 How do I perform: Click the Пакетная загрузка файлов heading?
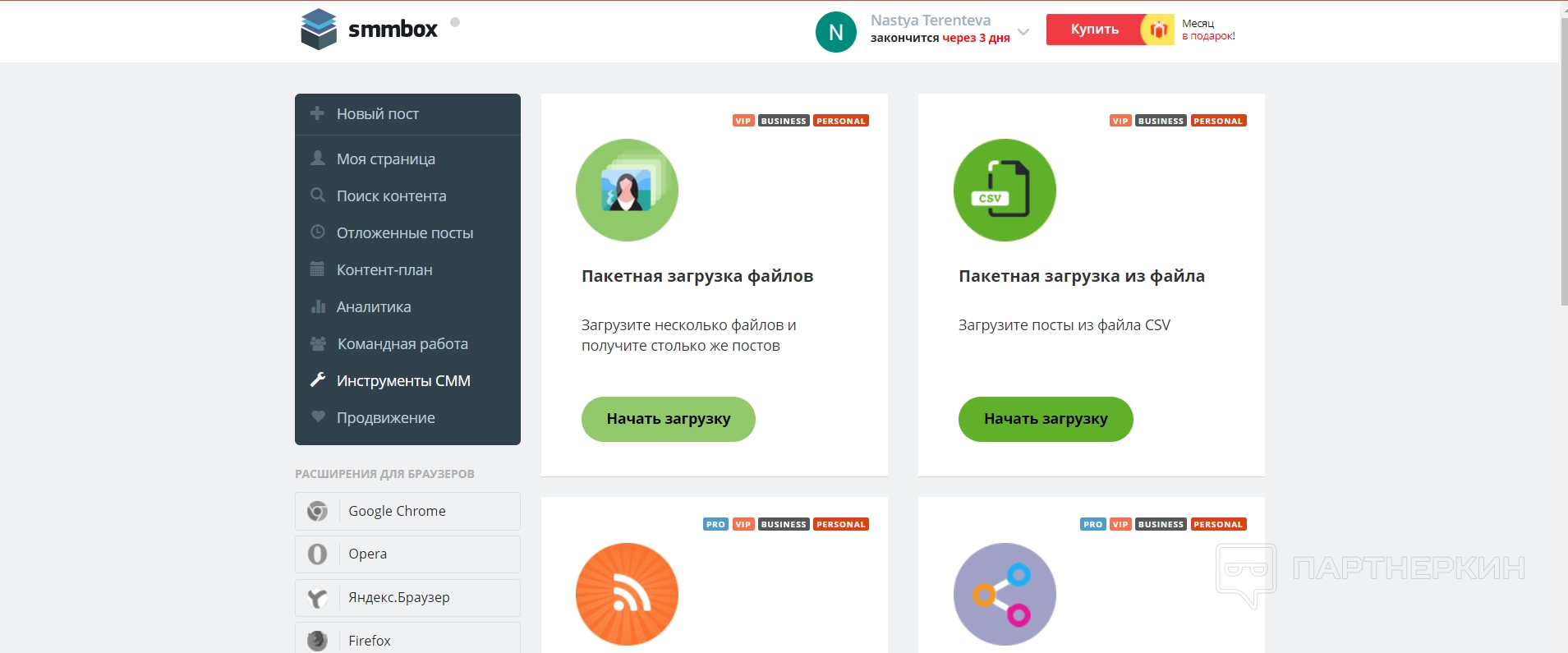coord(697,276)
